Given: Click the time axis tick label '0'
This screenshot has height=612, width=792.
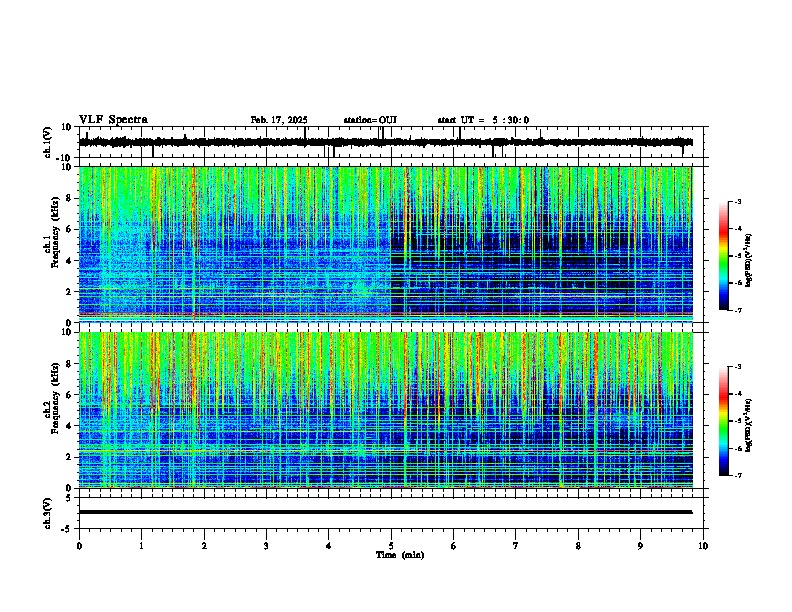Looking at the screenshot, I should 79,546.
